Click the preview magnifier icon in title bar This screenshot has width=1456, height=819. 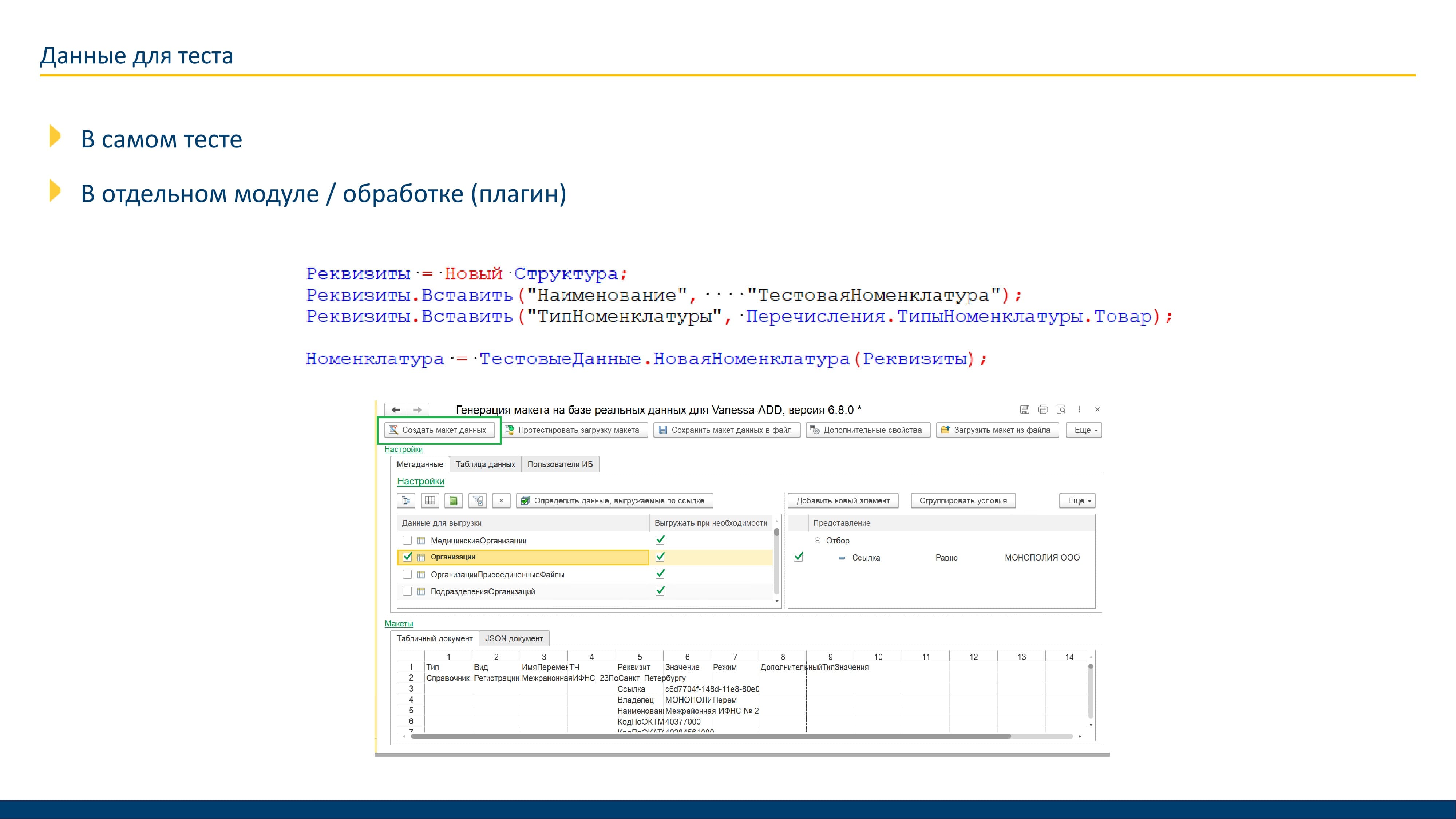point(1061,409)
